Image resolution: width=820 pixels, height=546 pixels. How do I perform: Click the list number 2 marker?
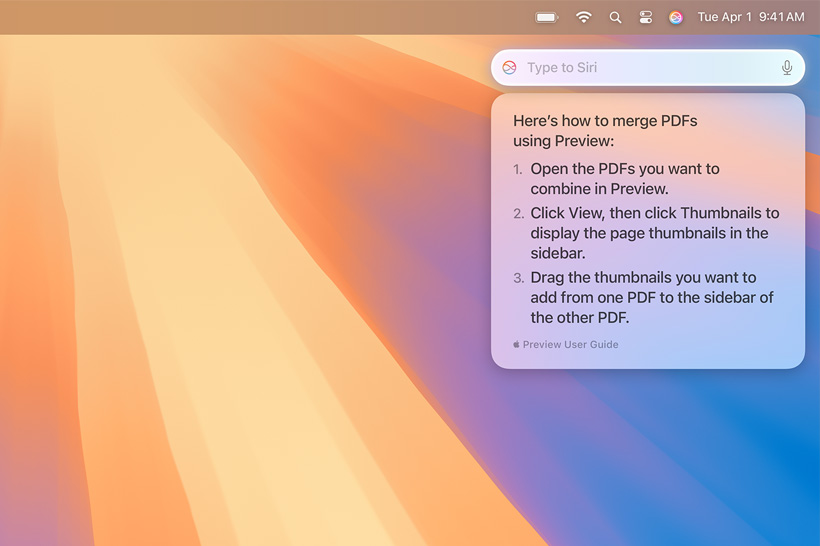(x=518, y=213)
